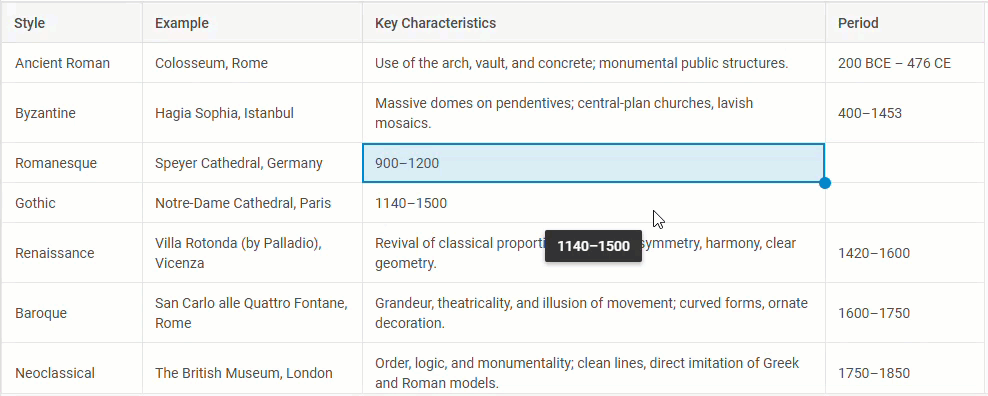Click the Example column header

click(x=253, y=23)
